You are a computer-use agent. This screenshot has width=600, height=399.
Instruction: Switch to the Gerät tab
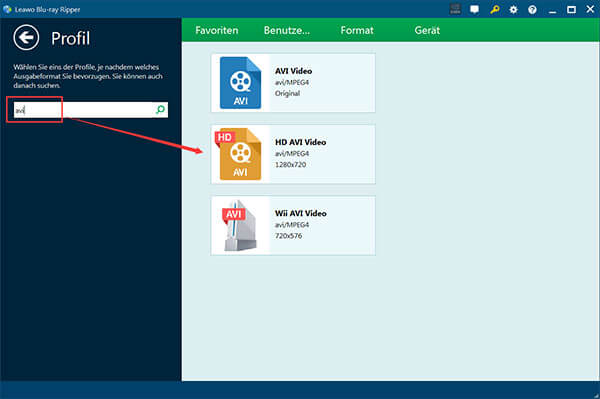click(x=427, y=30)
